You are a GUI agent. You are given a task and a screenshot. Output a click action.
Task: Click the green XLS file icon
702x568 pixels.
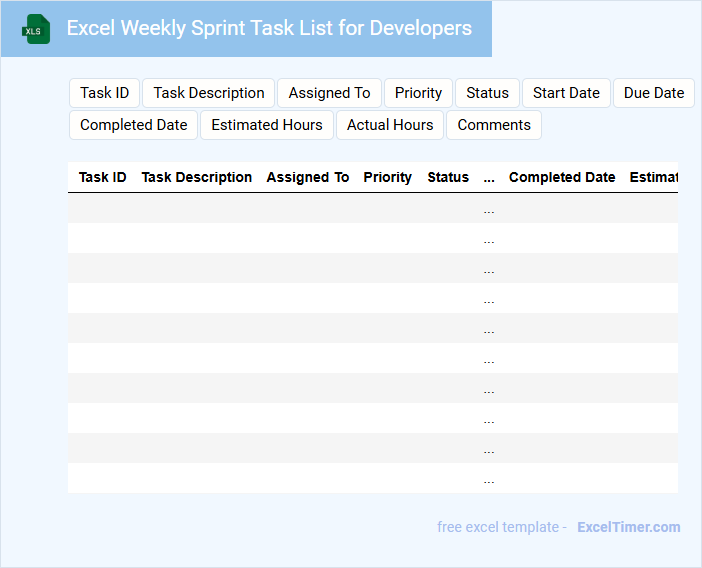click(37, 29)
